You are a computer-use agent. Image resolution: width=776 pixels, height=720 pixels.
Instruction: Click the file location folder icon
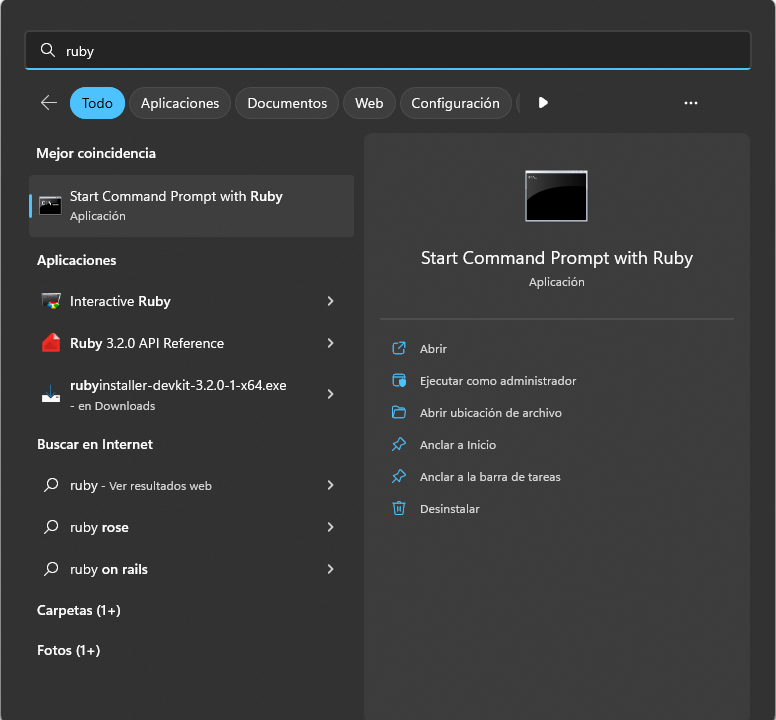tap(399, 412)
